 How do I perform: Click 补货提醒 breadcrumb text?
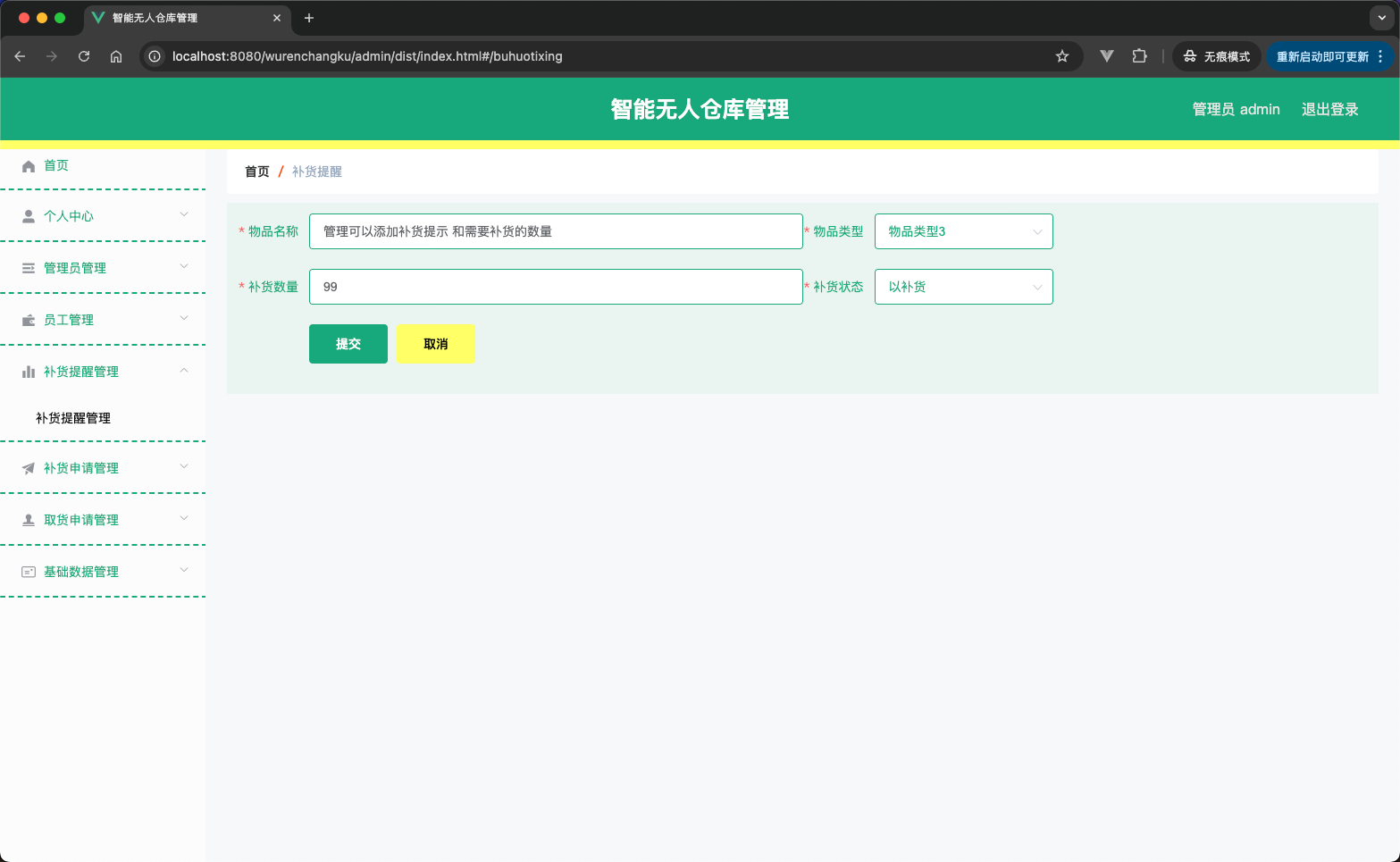[317, 172]
